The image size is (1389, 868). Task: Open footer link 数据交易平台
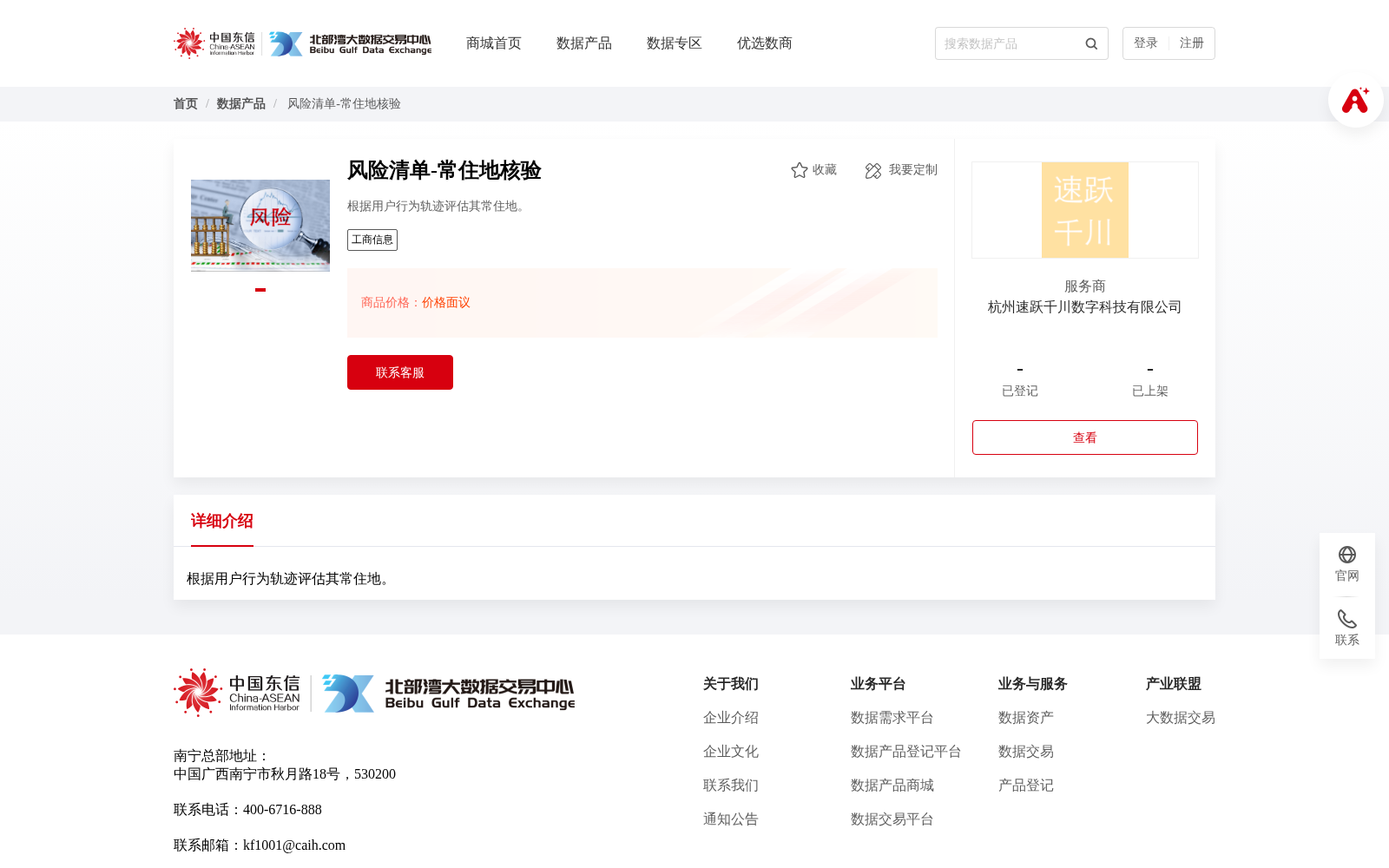pyautogui.click(x=892, y=819)
